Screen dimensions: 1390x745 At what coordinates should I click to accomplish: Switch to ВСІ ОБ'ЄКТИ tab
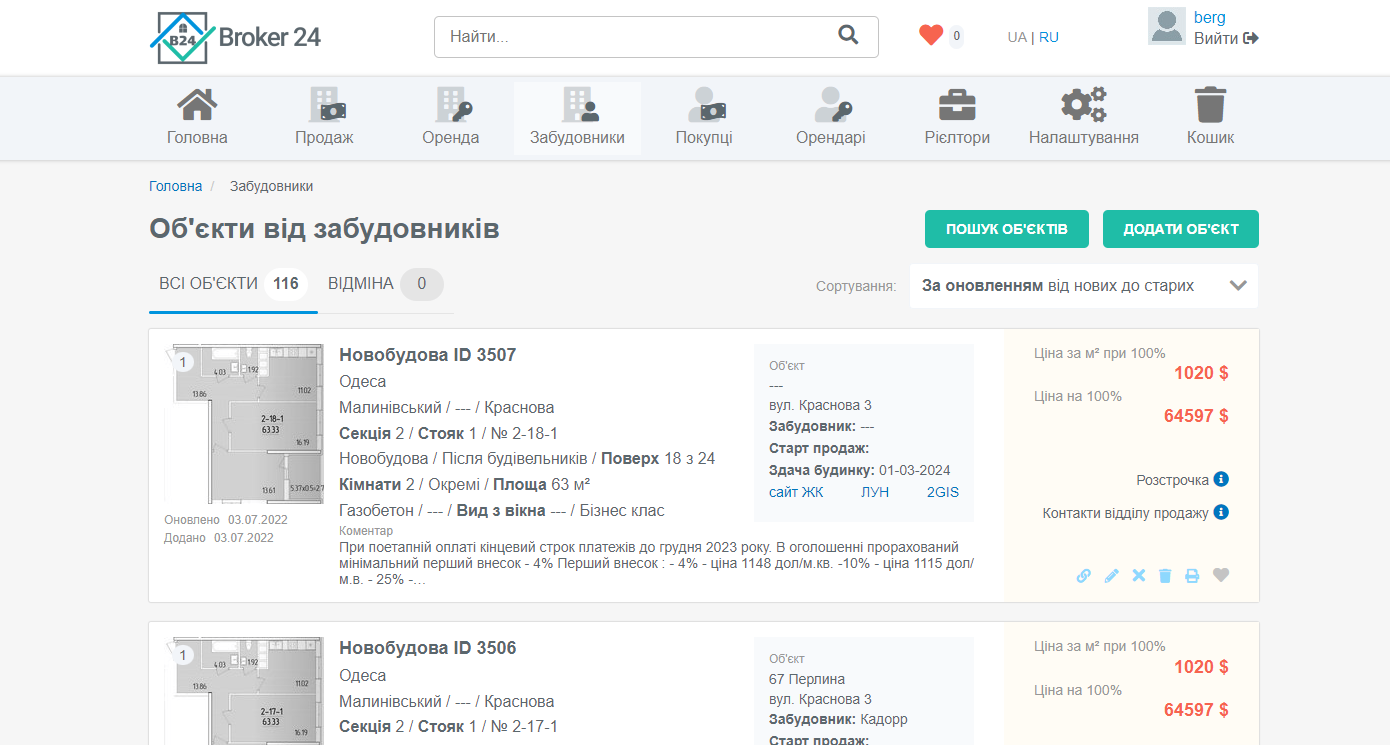[233, 284]
